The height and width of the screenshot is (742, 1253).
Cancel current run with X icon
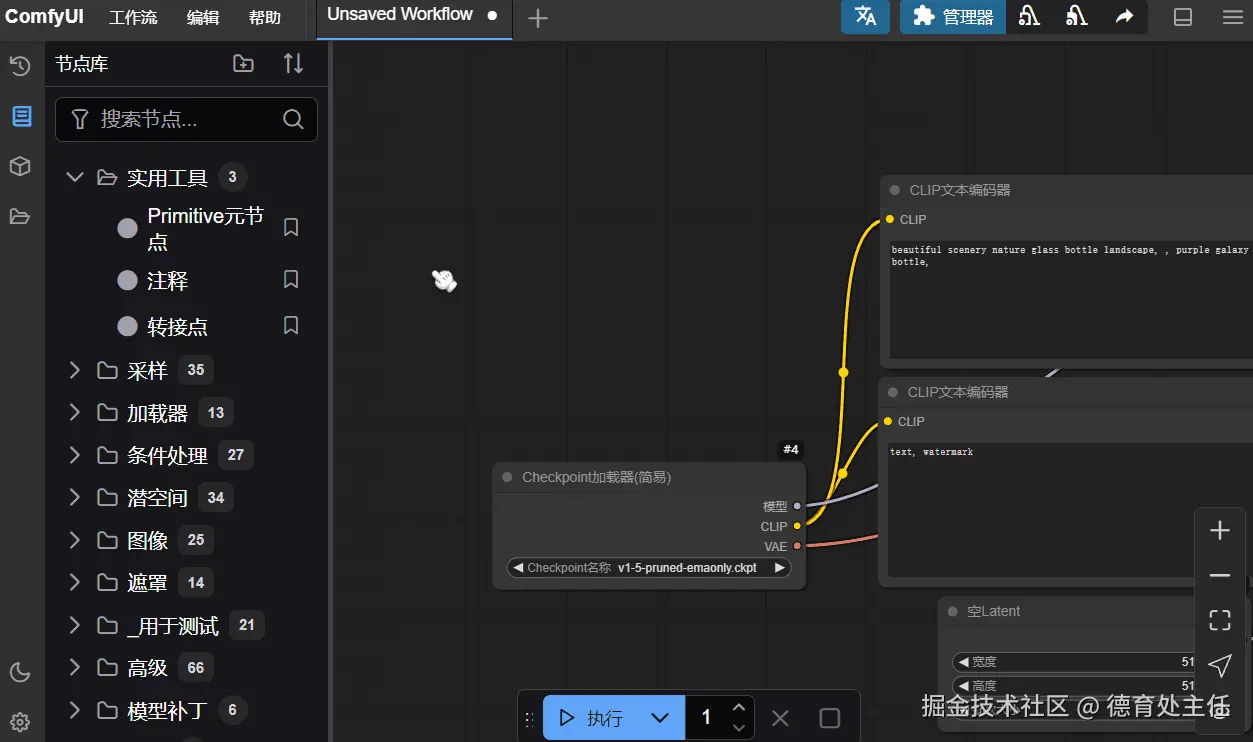point(781,718)
